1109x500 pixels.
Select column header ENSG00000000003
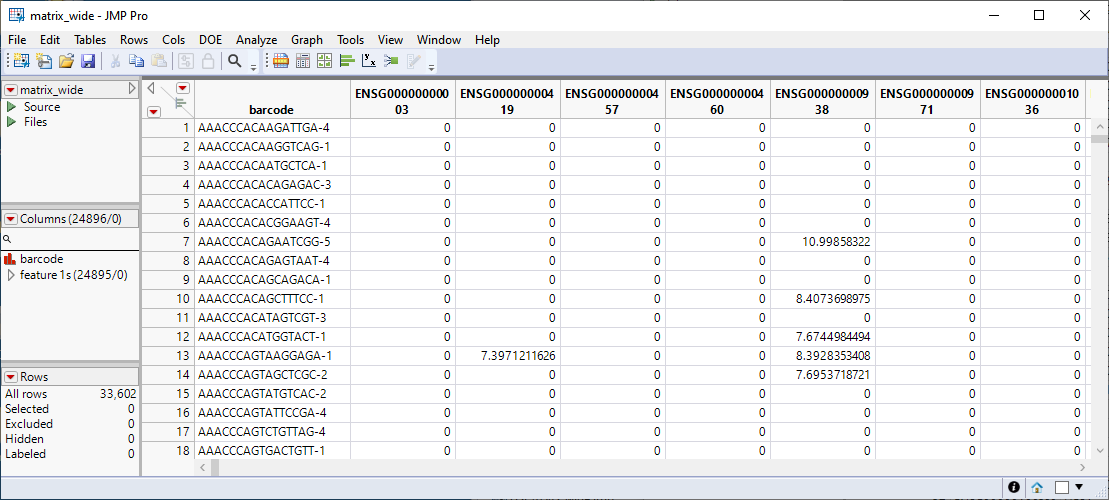402,101
